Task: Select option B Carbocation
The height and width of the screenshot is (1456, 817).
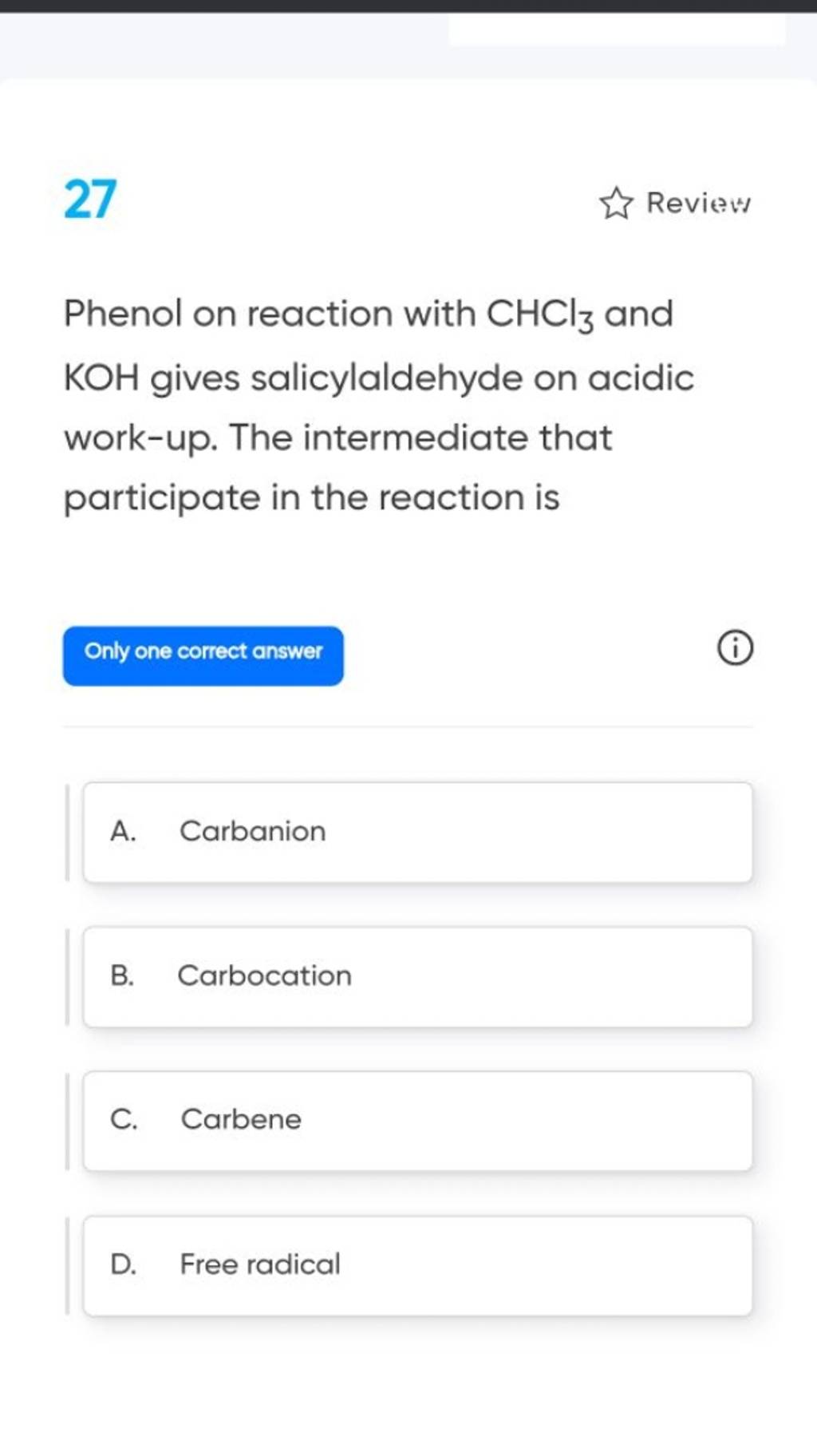Action: click(415, 976)
